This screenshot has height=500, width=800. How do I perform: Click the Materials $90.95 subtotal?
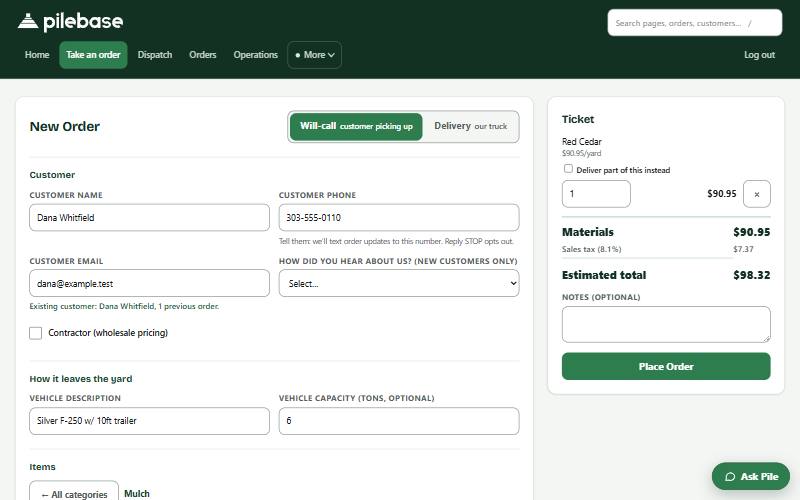click(x=752, y=232)
